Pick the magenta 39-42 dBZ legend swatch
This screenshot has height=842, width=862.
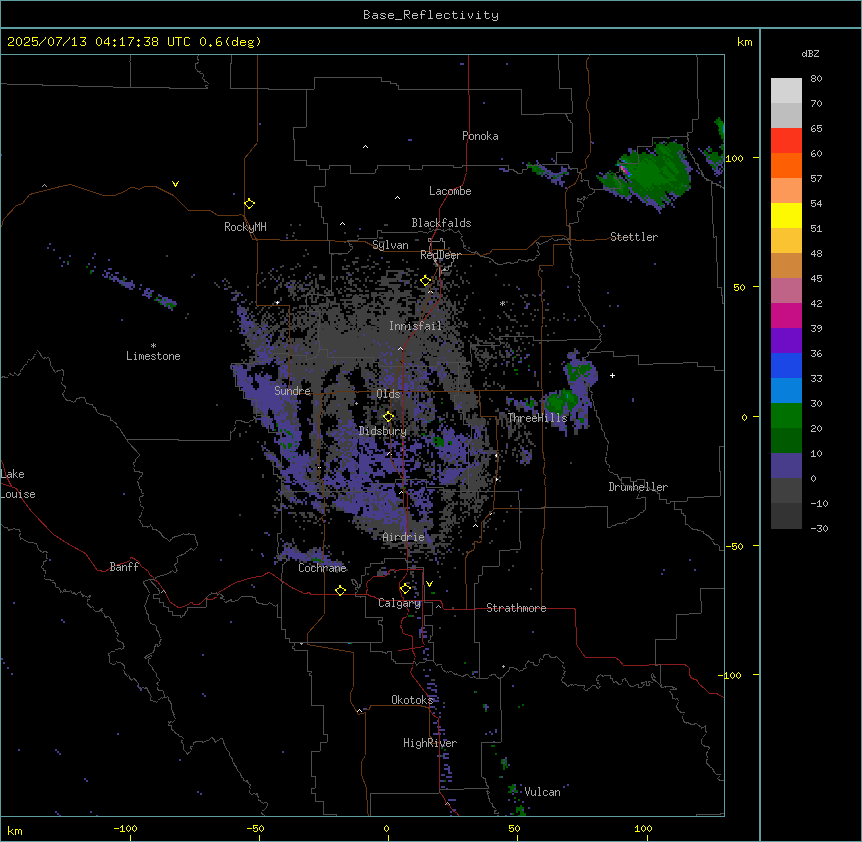point(786,315)
